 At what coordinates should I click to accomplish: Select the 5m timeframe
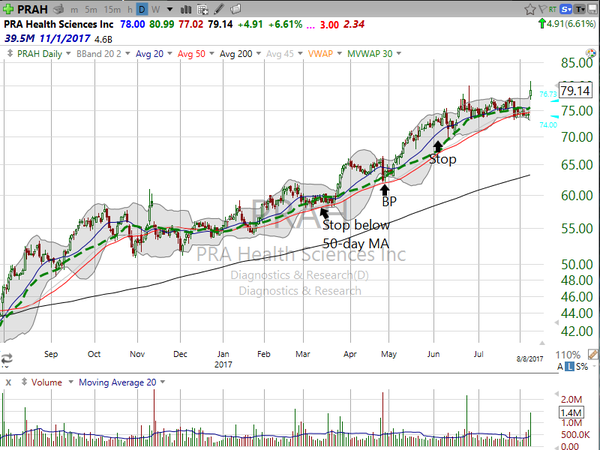point(91,9)
